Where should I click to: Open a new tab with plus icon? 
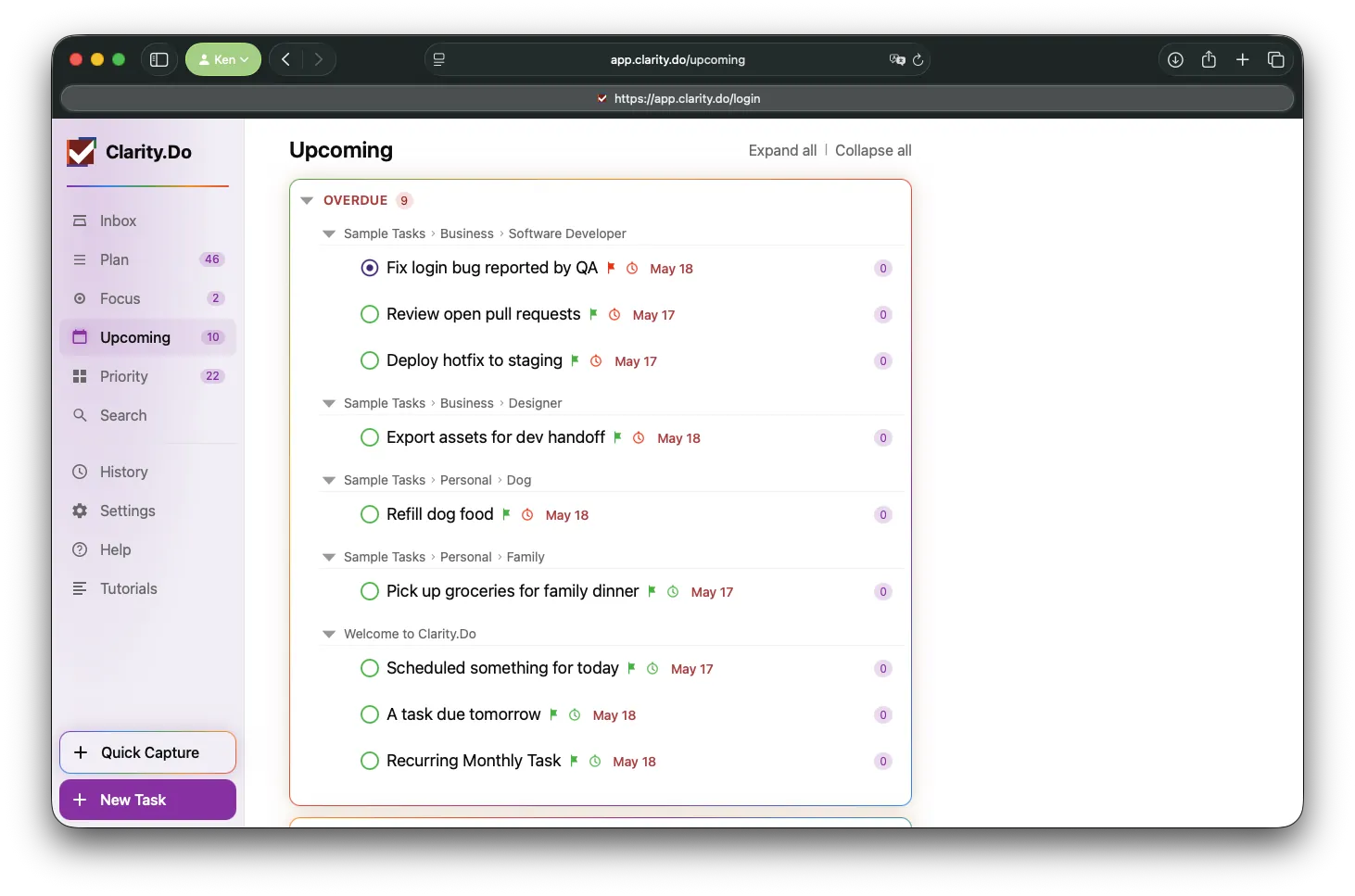pos(1243,59)
